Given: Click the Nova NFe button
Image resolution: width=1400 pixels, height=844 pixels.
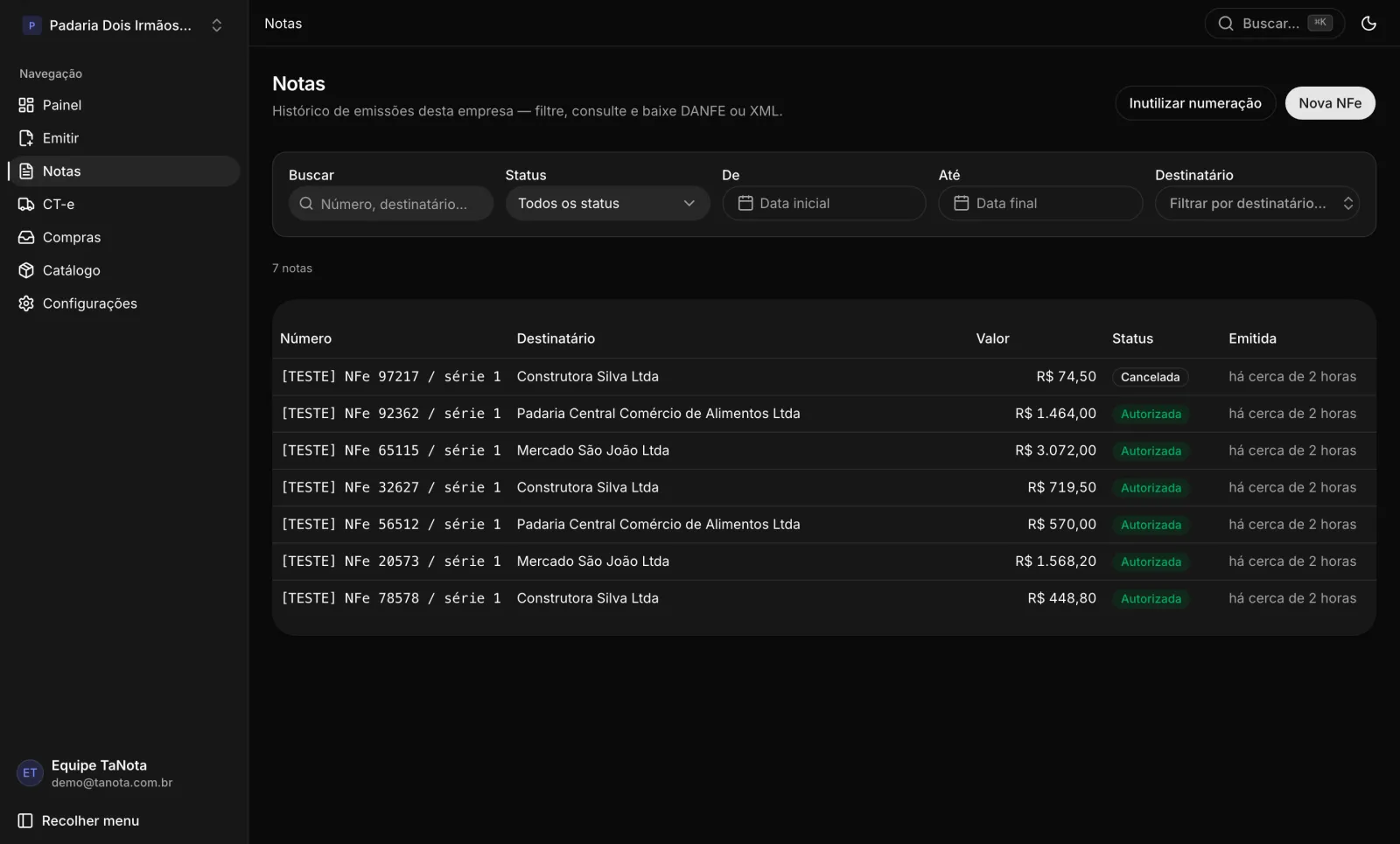Looking at the screenshot, I should [1330, 103].
